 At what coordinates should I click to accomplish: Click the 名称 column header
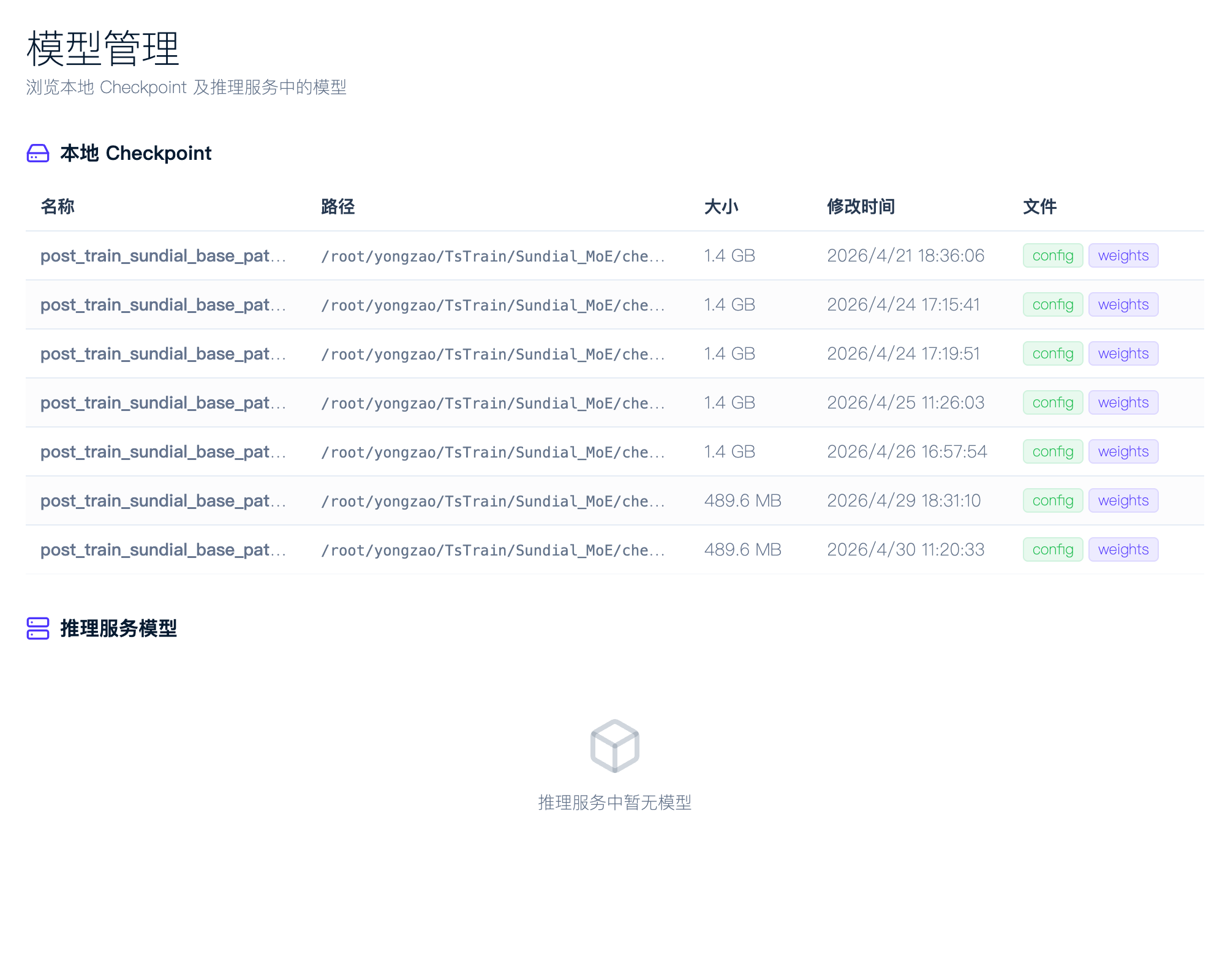[x=58, y=206]
